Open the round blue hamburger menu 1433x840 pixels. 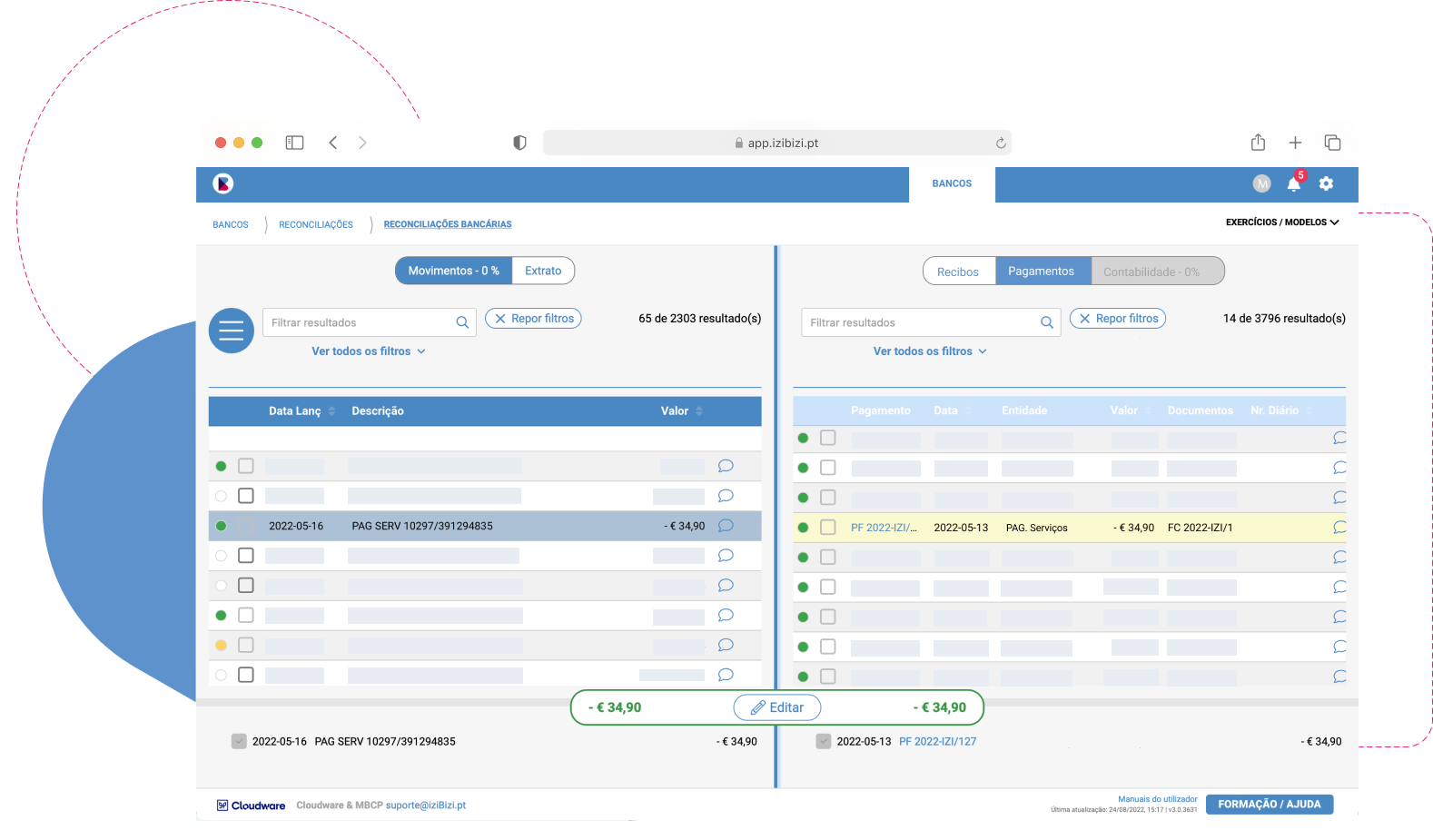tap(232, 331)
